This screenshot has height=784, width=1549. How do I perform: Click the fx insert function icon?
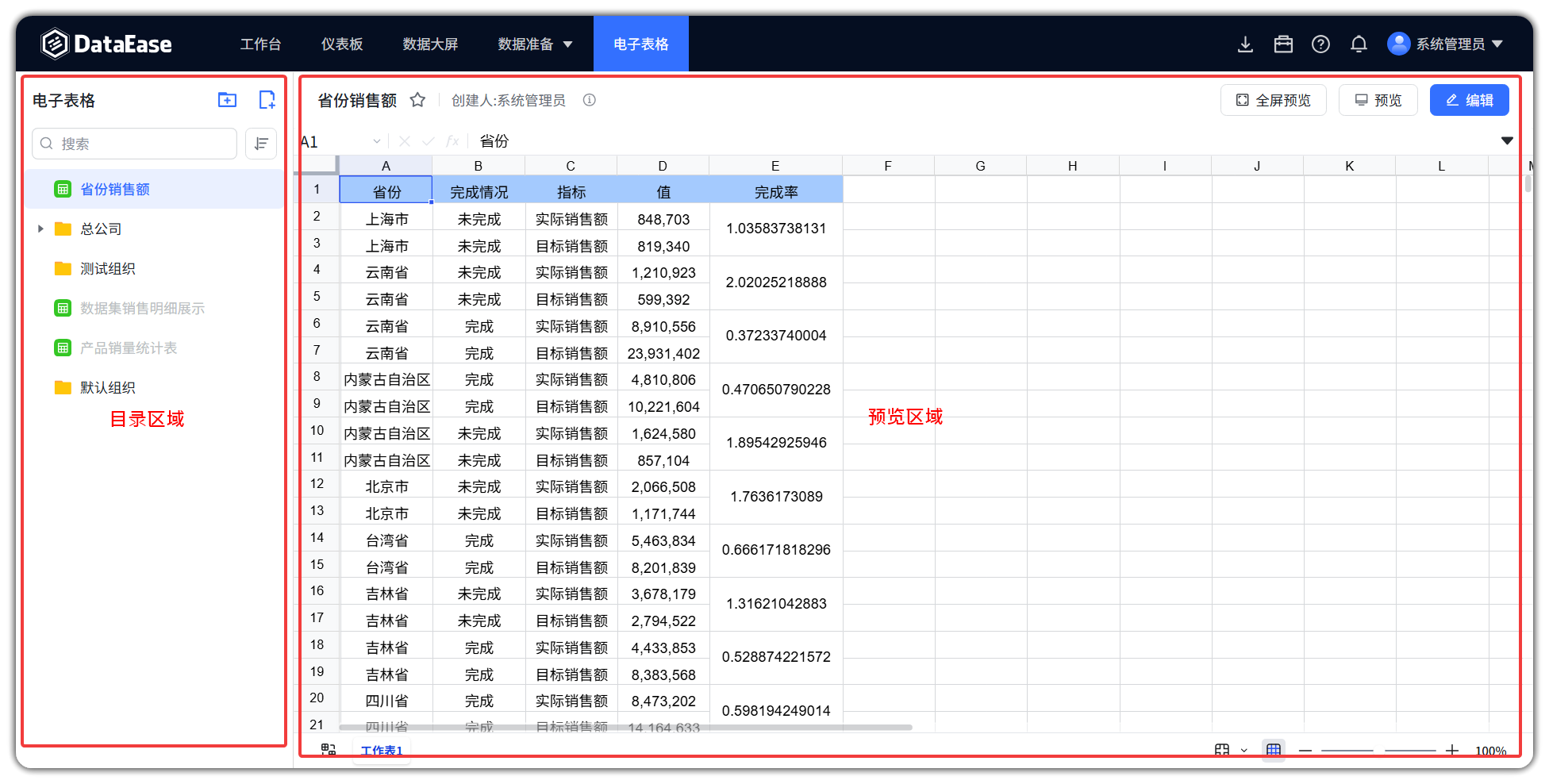(452, 141)
